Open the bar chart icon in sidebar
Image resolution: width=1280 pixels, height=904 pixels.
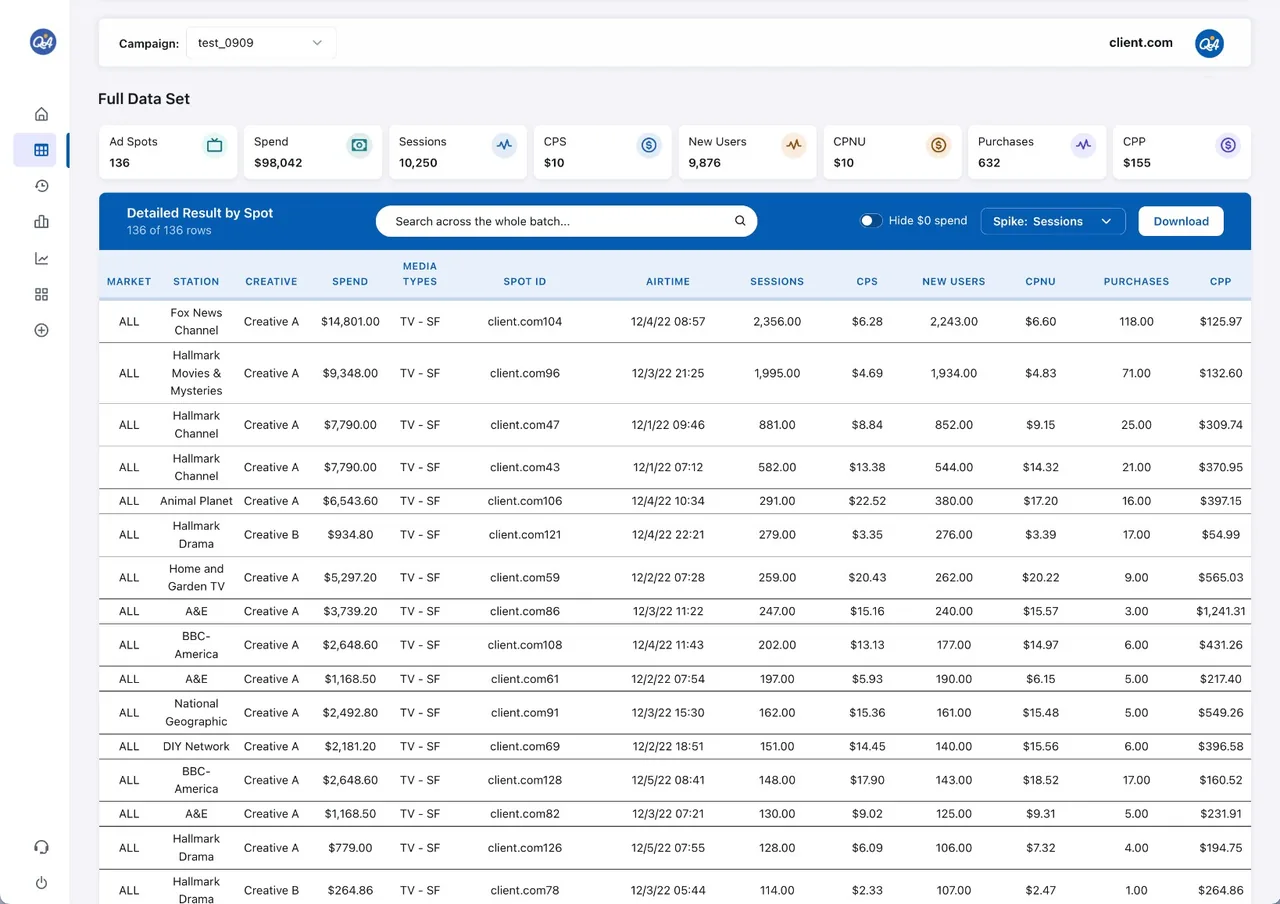(41, 222)
